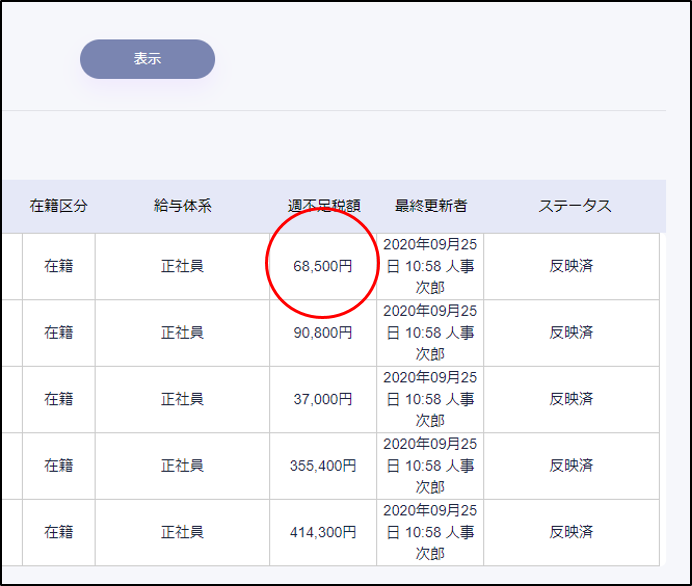Image resolution: width=692 pixels, height=586 pixels.
Task: Click the 414,300円 amount cell
Action: pos(322,533)
